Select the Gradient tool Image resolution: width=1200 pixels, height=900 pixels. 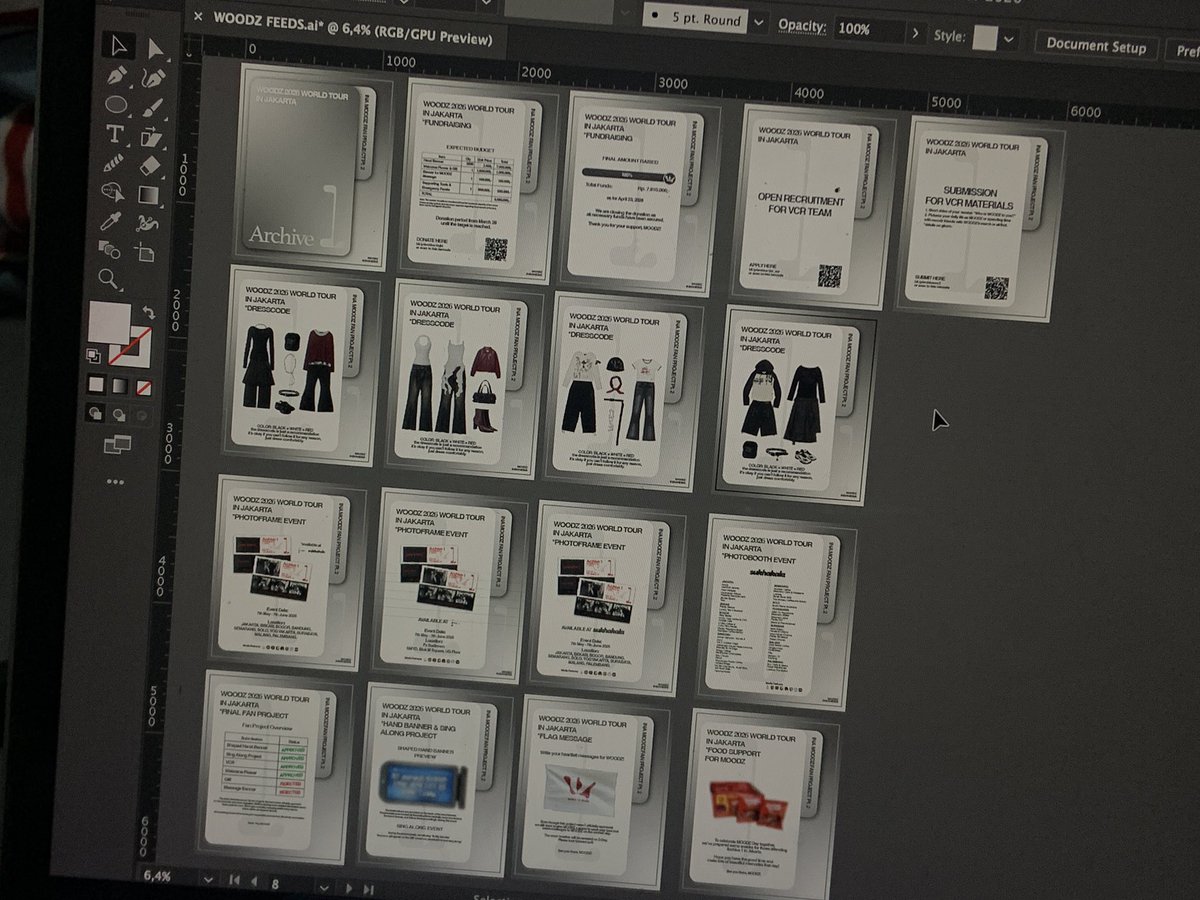pos(149,194)
